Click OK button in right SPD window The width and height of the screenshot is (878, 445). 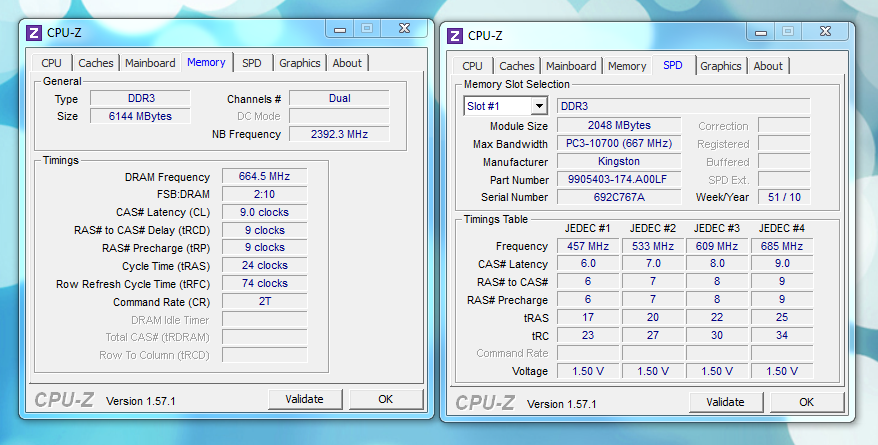coord(806,402)
